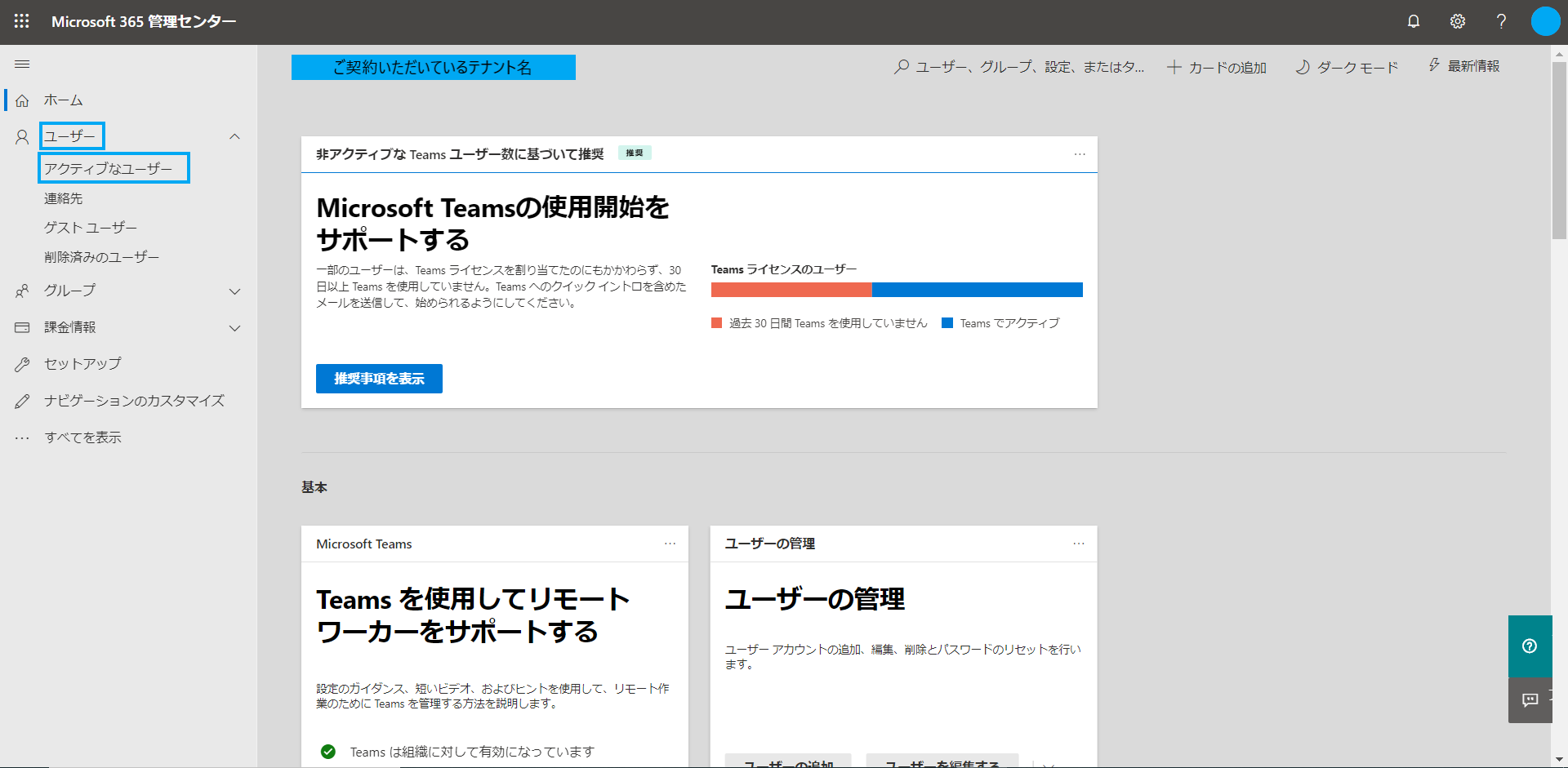Open 連絡先 page
The image size is (1568, 768).
[63, 198]
